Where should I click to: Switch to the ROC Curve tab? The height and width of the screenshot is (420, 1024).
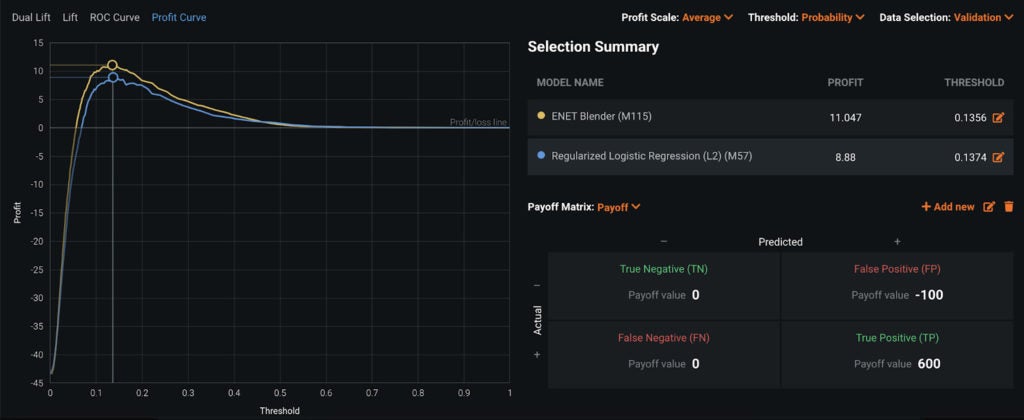pyautogui.click(x=114, y=18)
